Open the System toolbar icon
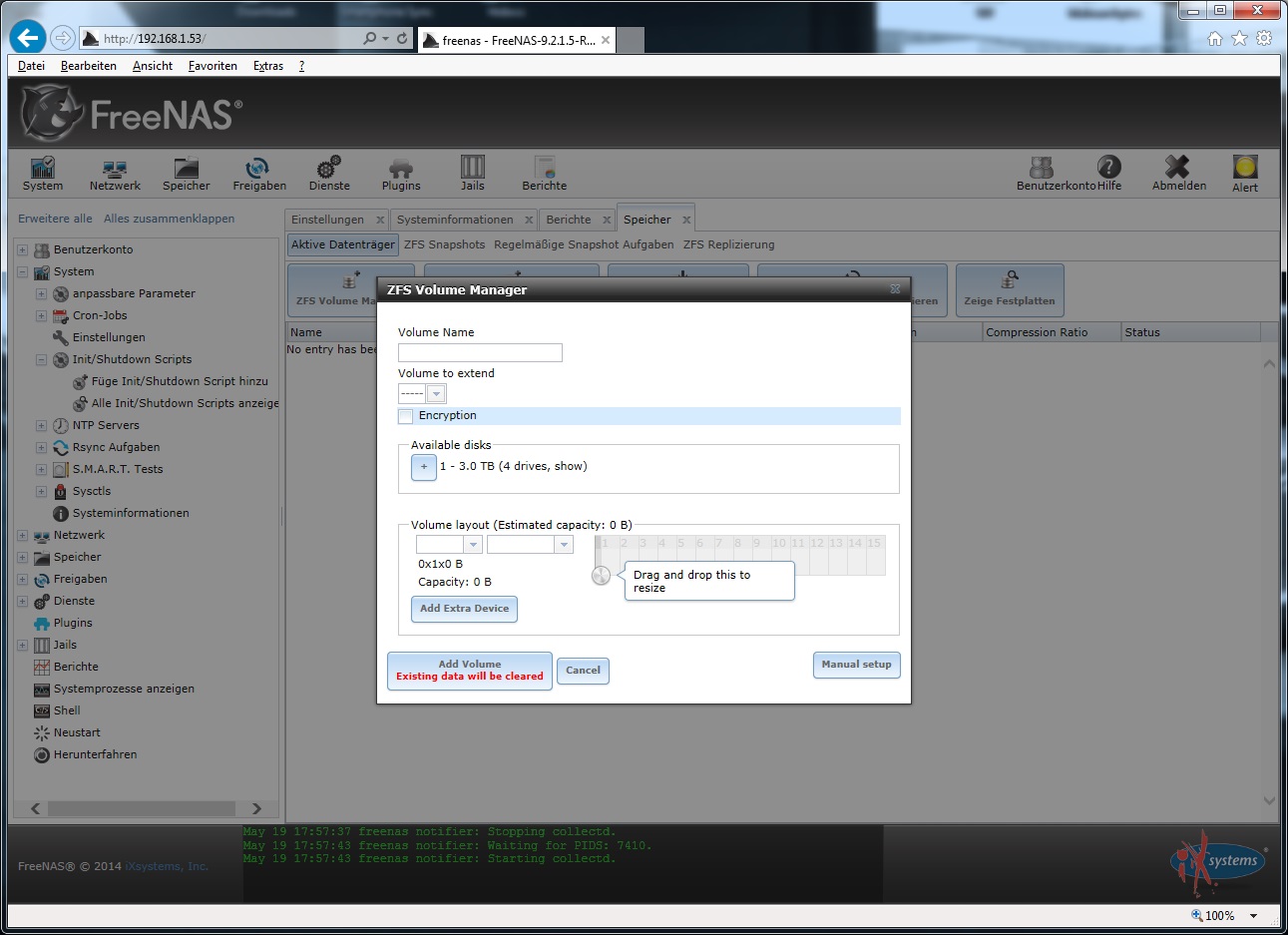Image resolution: width=1288 pixels, height=935 pixels. [x=43, y=174]
